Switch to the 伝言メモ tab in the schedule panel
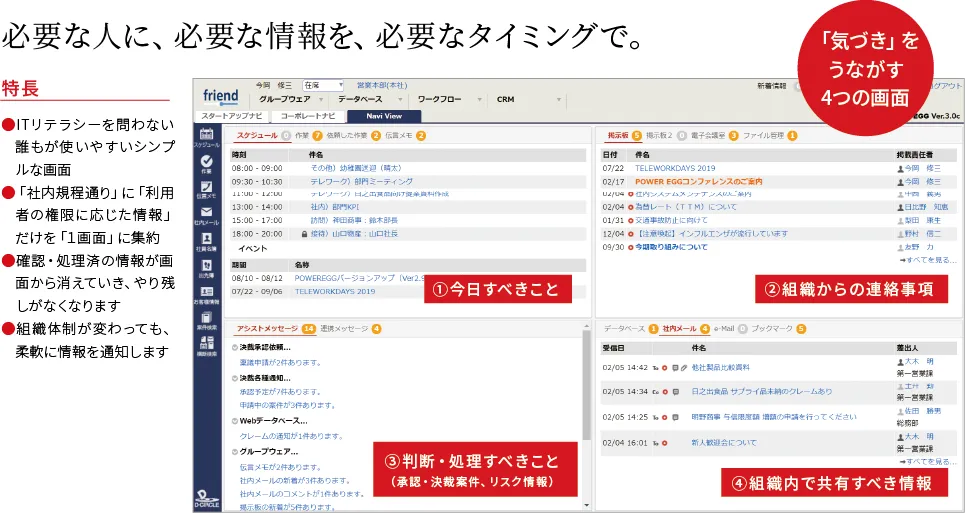Screen dimensions: 965x513 tap(399, 135)
